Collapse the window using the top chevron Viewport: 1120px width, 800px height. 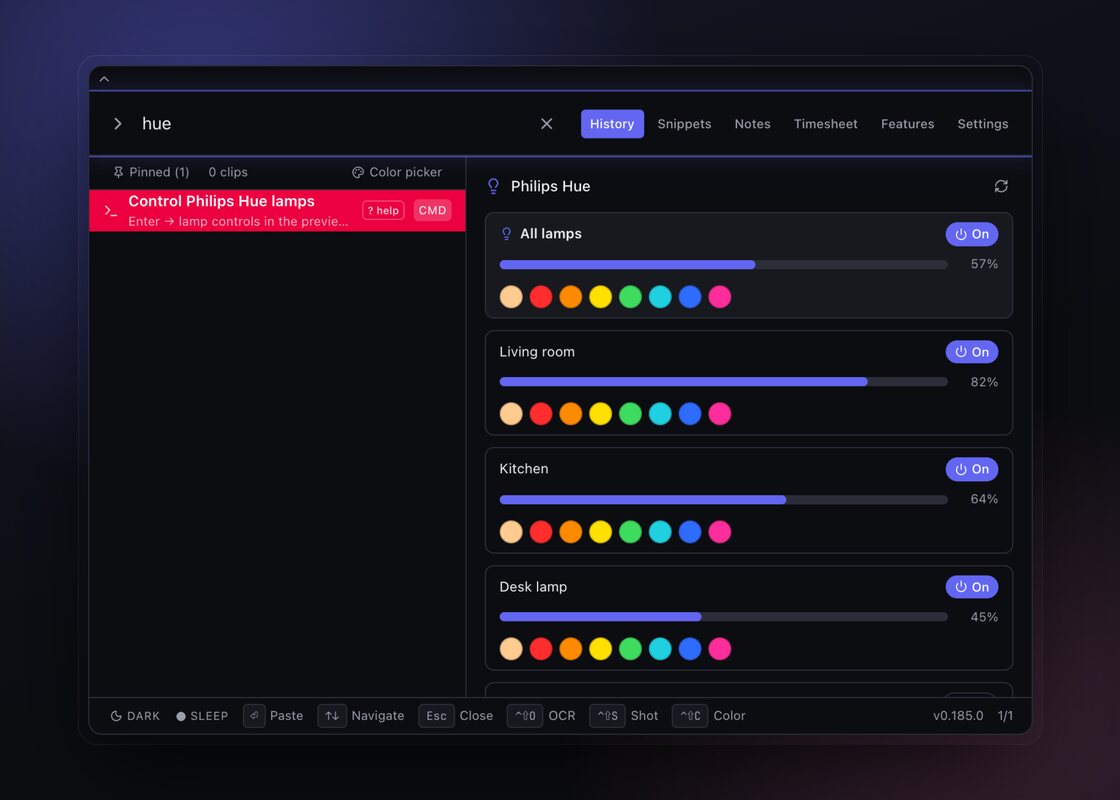(x=104, y=79)
